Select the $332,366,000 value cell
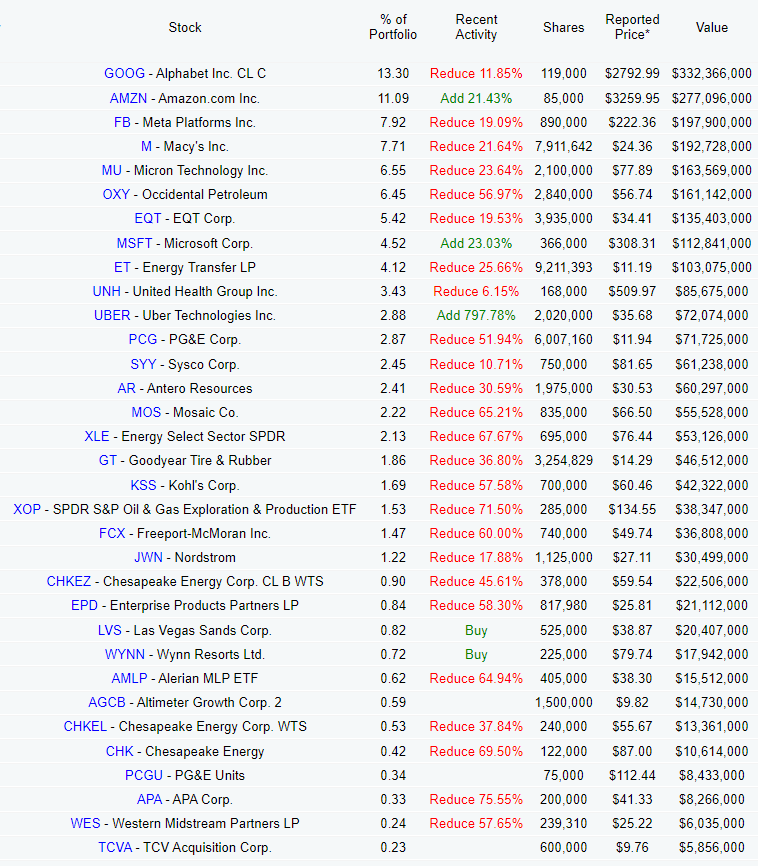760x866 pixels. [711, 73]
